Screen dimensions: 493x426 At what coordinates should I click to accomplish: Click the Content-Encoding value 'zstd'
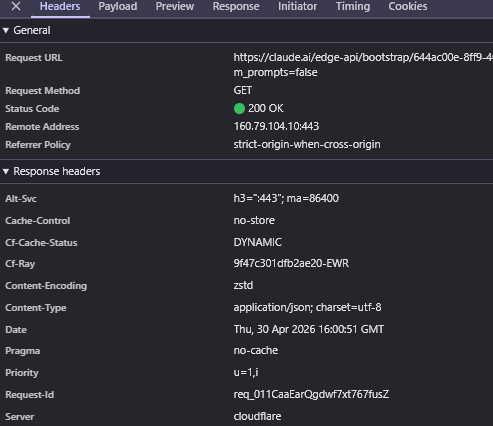pyautogui.click(x=243, y=285)
